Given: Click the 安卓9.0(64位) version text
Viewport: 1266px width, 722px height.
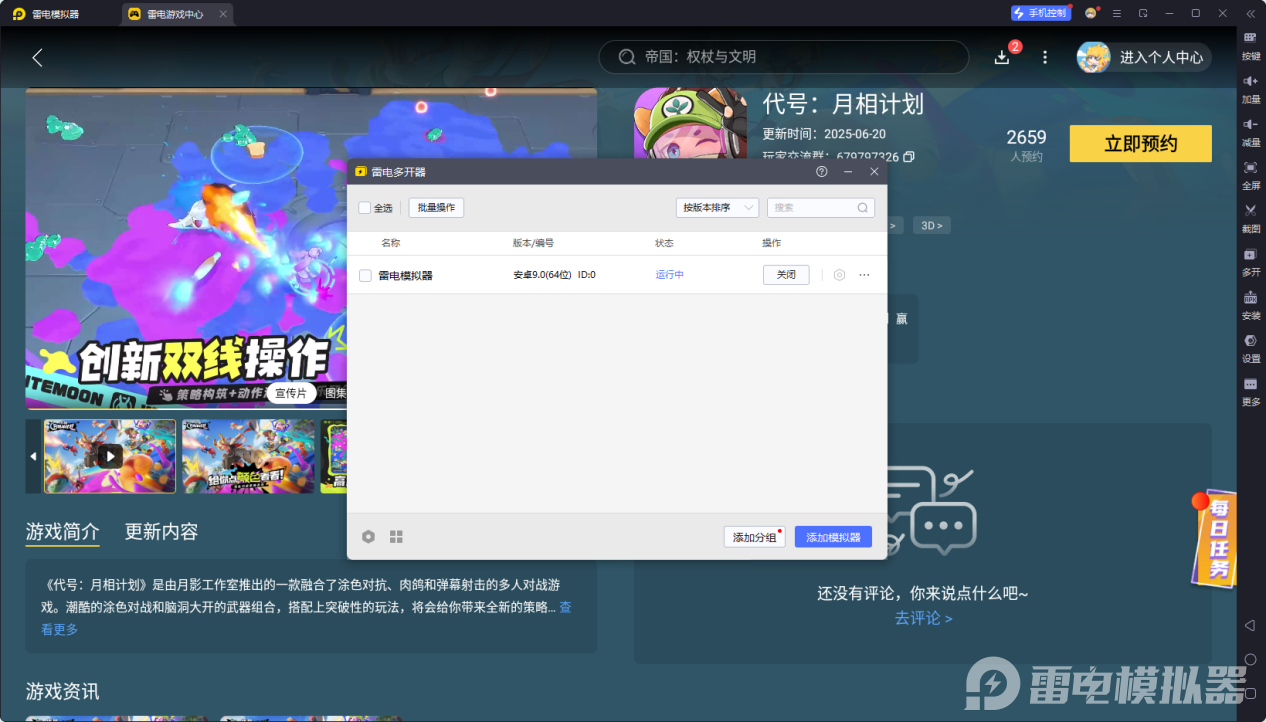Looking at the screenshot, I should click(542, 275).
